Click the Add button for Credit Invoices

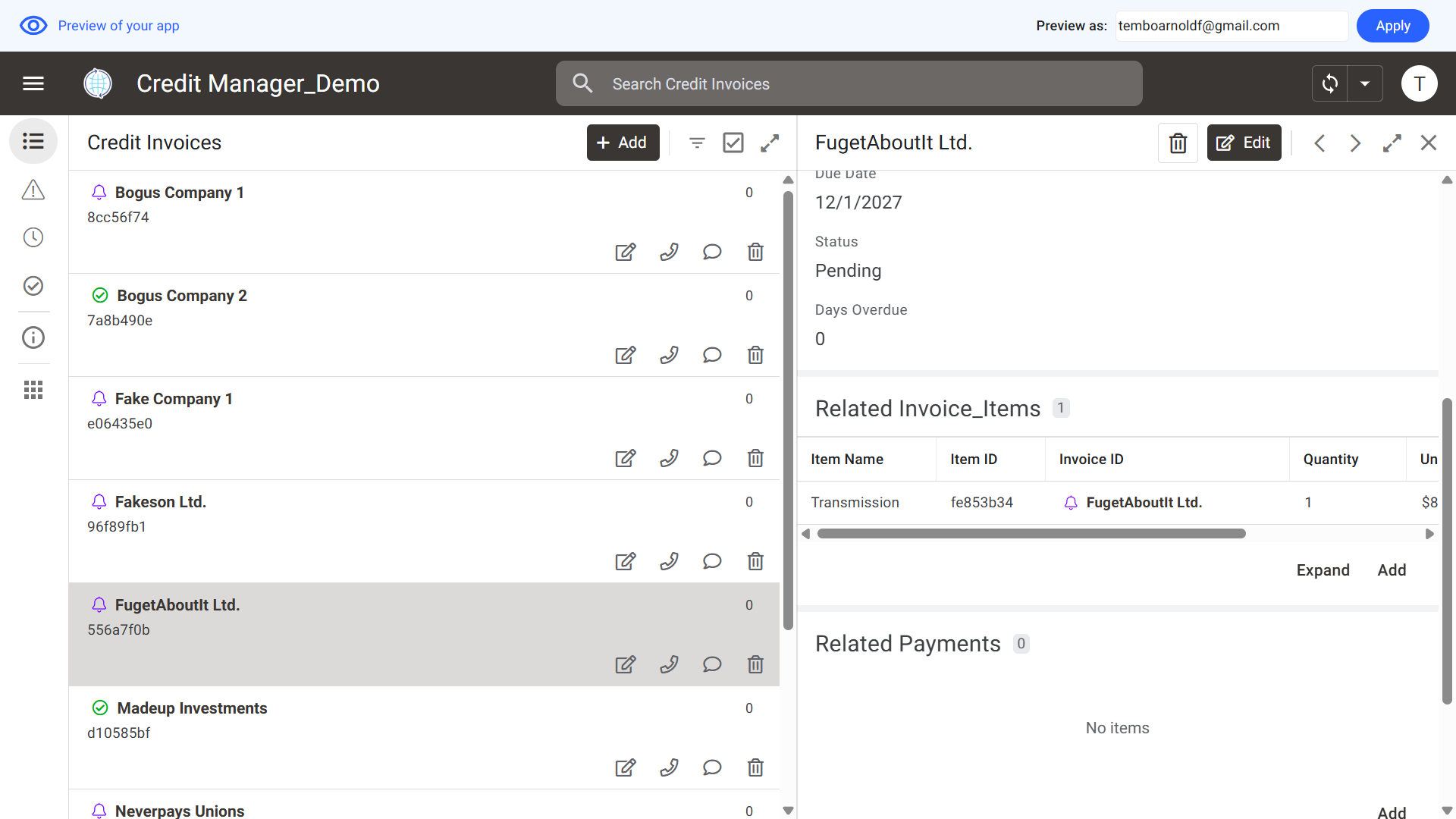click(x=623, y=143)
